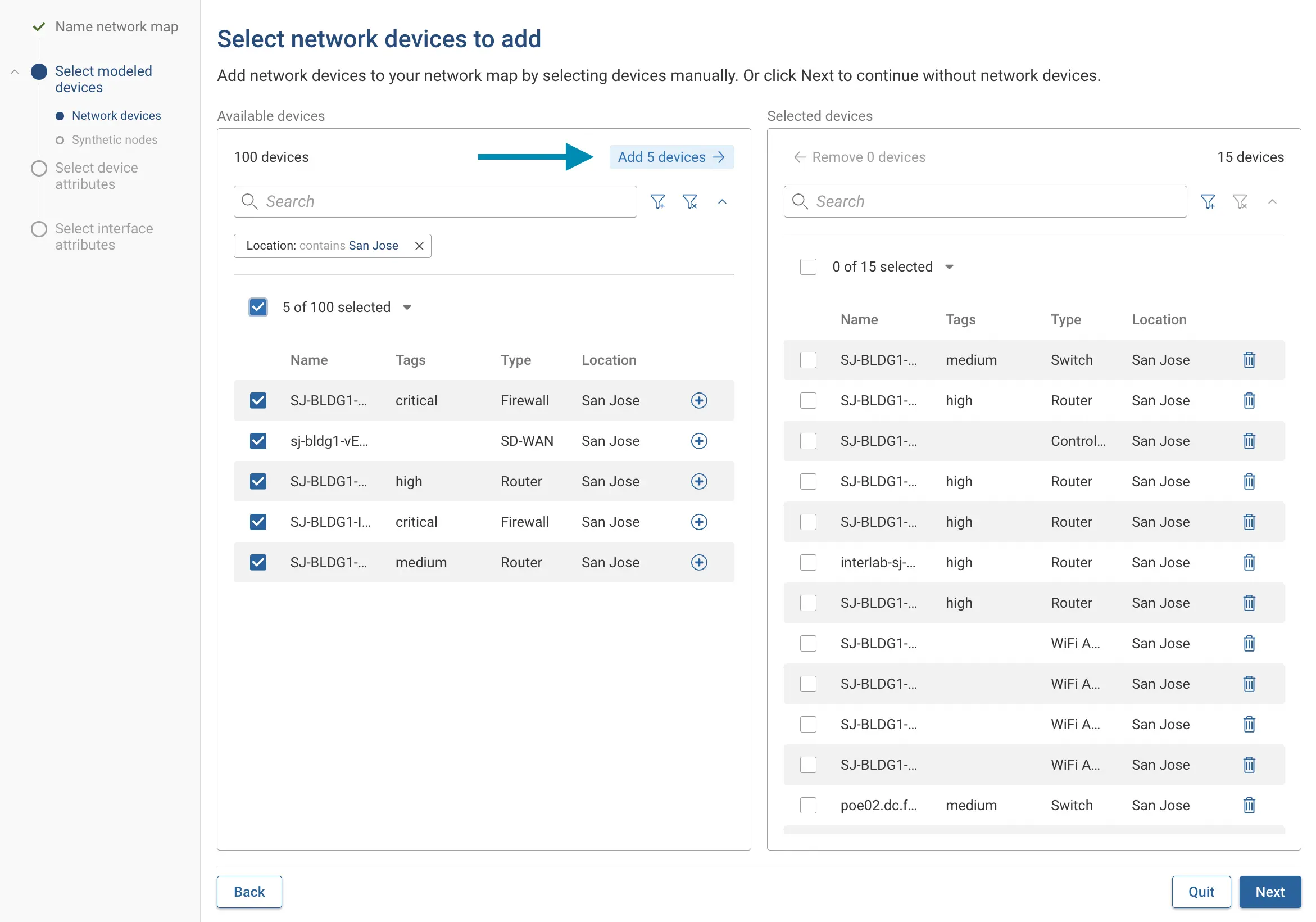Viewport: 1316px width, 922px height.
Task: Uncheck the available medium Router row
Action: coord(258,563)
